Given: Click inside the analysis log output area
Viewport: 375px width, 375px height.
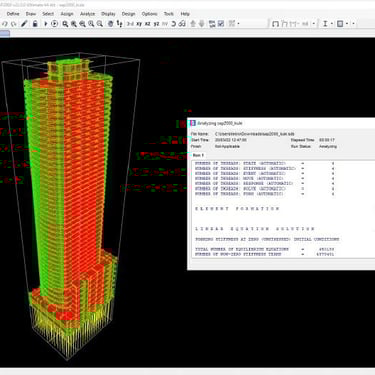Looking at the screenshot, I should (283, 209).
